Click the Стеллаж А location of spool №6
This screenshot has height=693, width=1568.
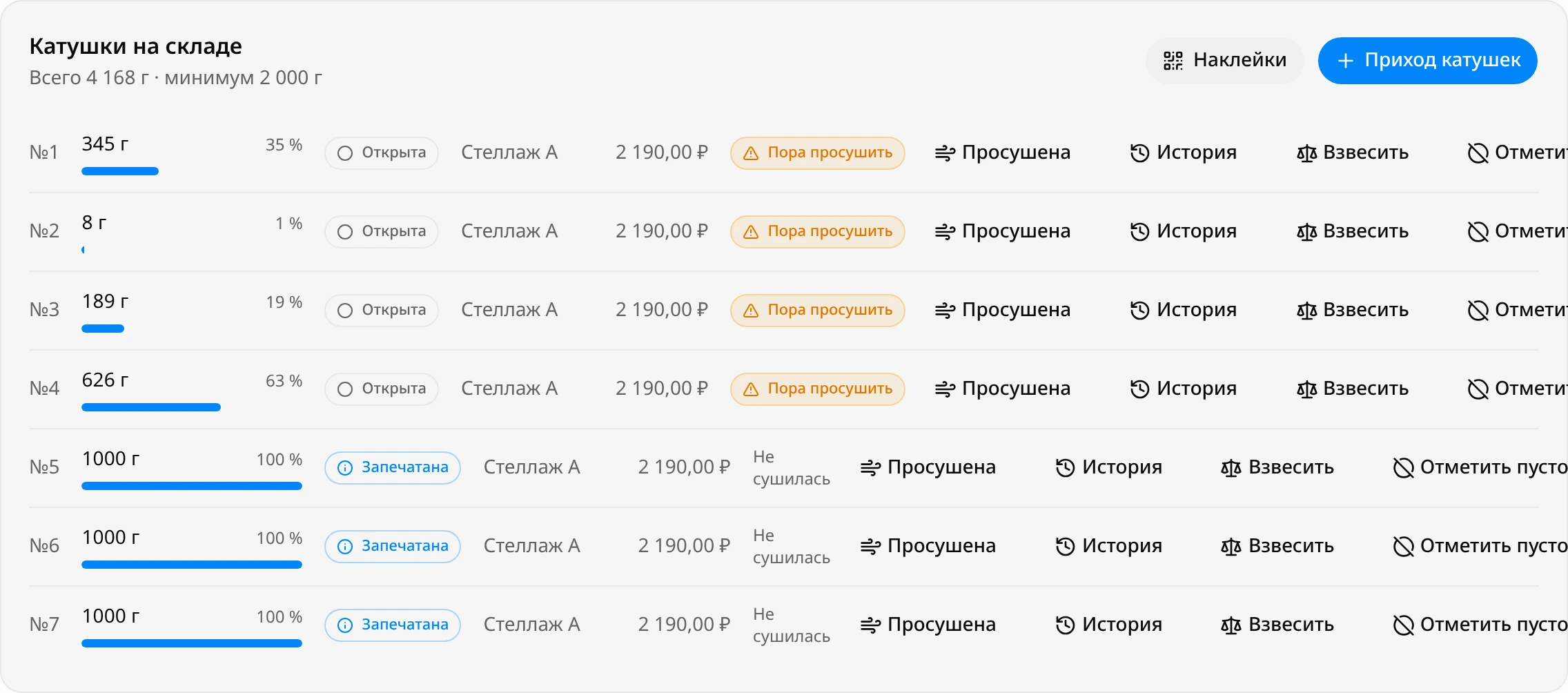coord(532,547)
